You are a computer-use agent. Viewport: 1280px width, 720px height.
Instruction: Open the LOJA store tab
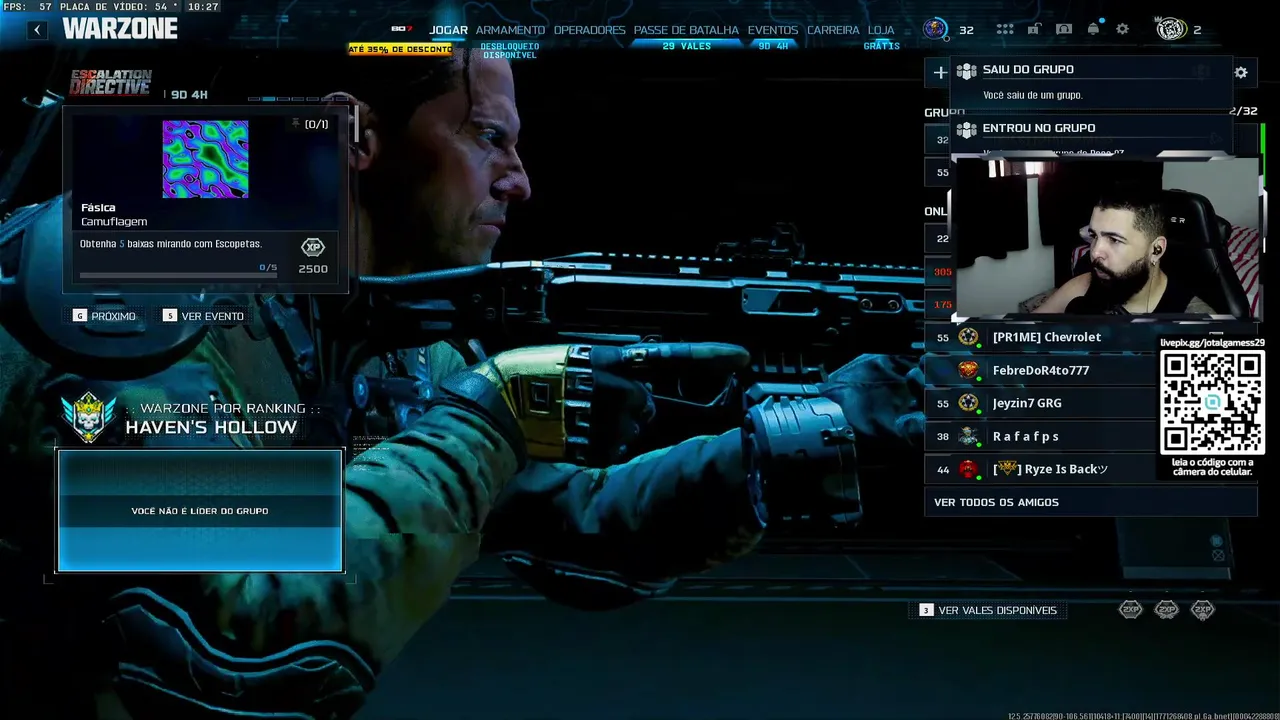(x=881, y=30)
